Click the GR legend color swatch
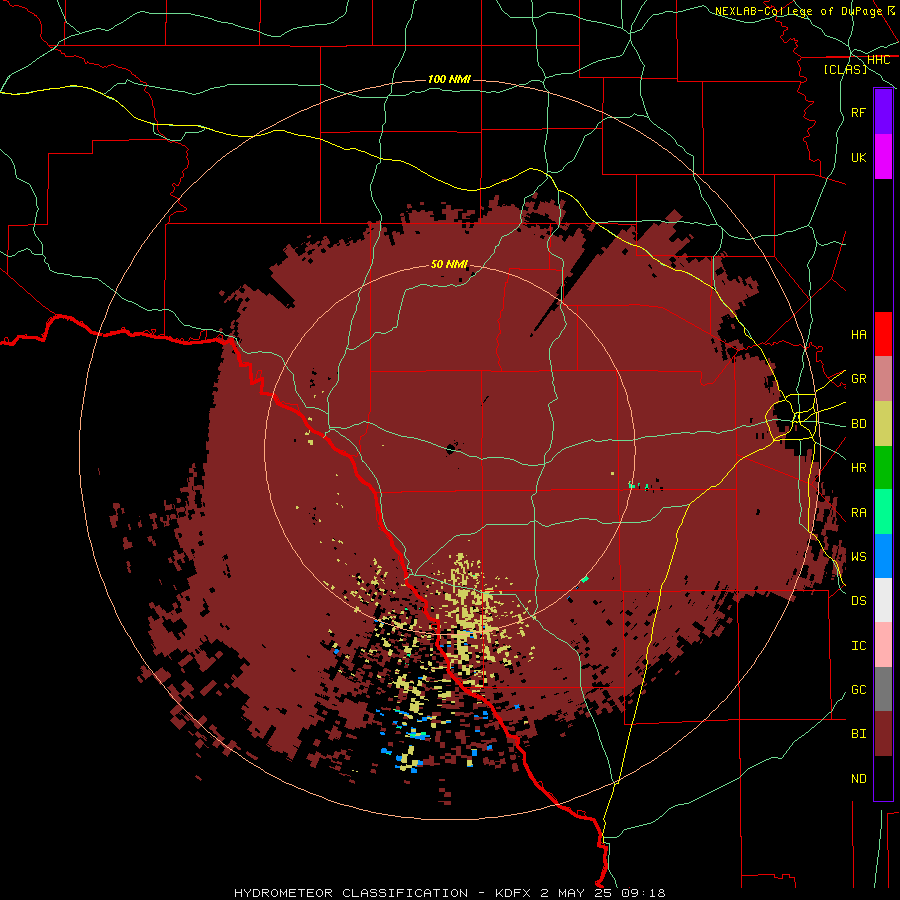 point(883,379)
